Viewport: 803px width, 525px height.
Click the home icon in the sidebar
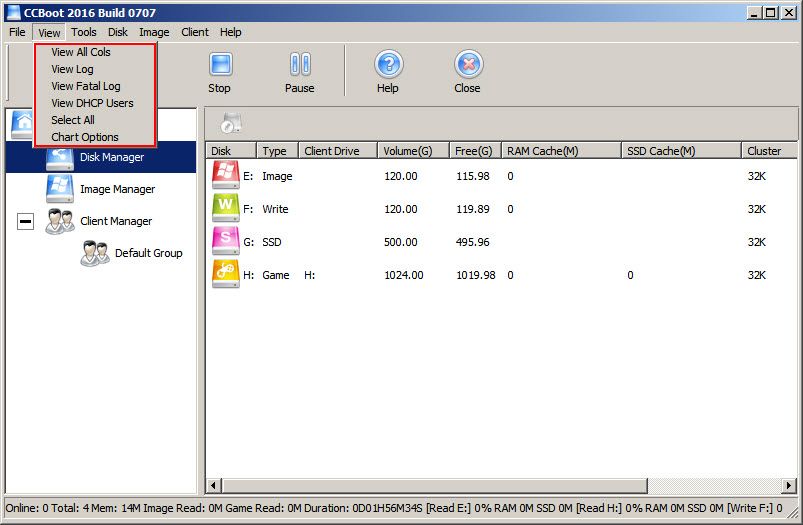click(23, 124)
